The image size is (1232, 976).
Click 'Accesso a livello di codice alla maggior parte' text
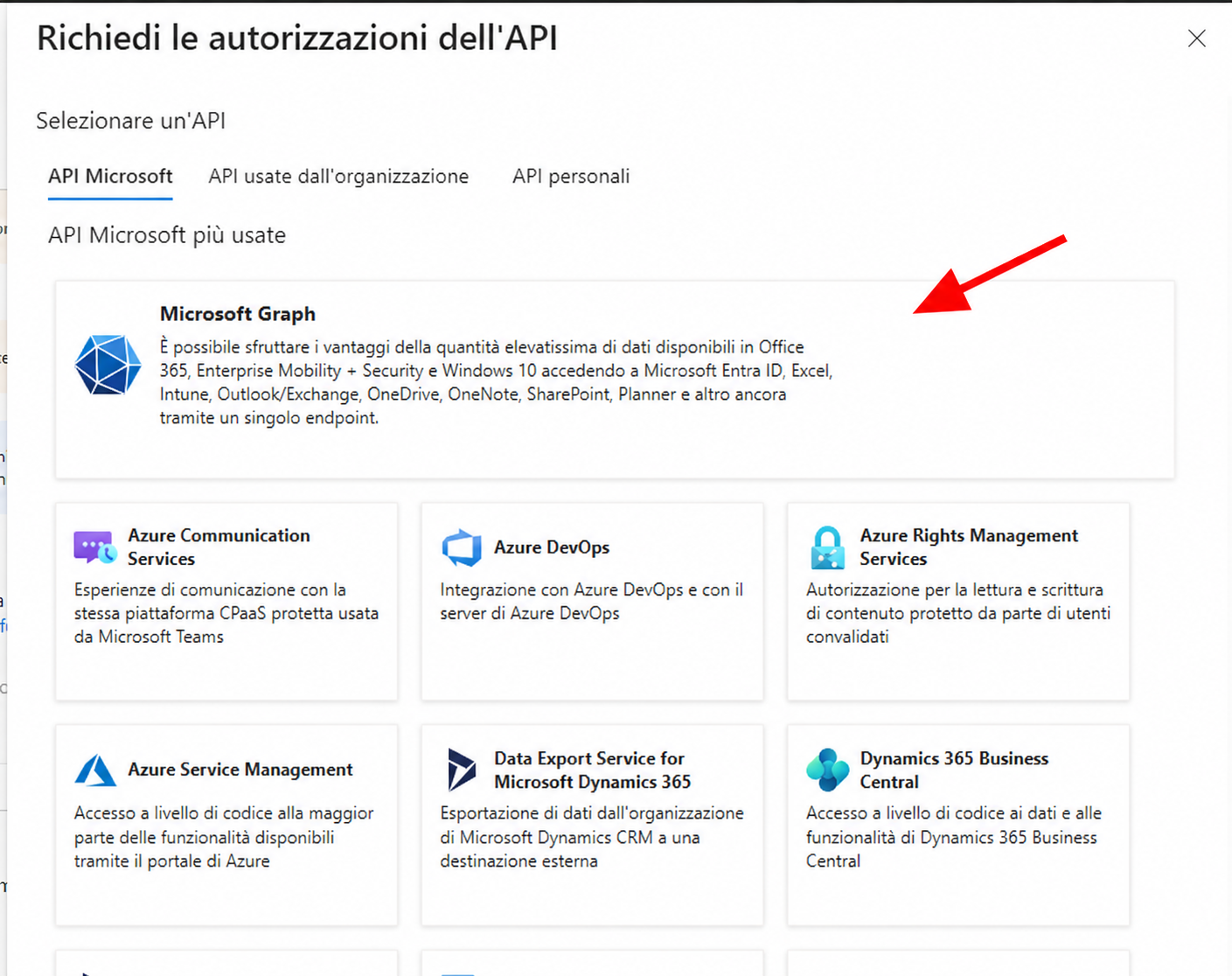tap(224, 837)
